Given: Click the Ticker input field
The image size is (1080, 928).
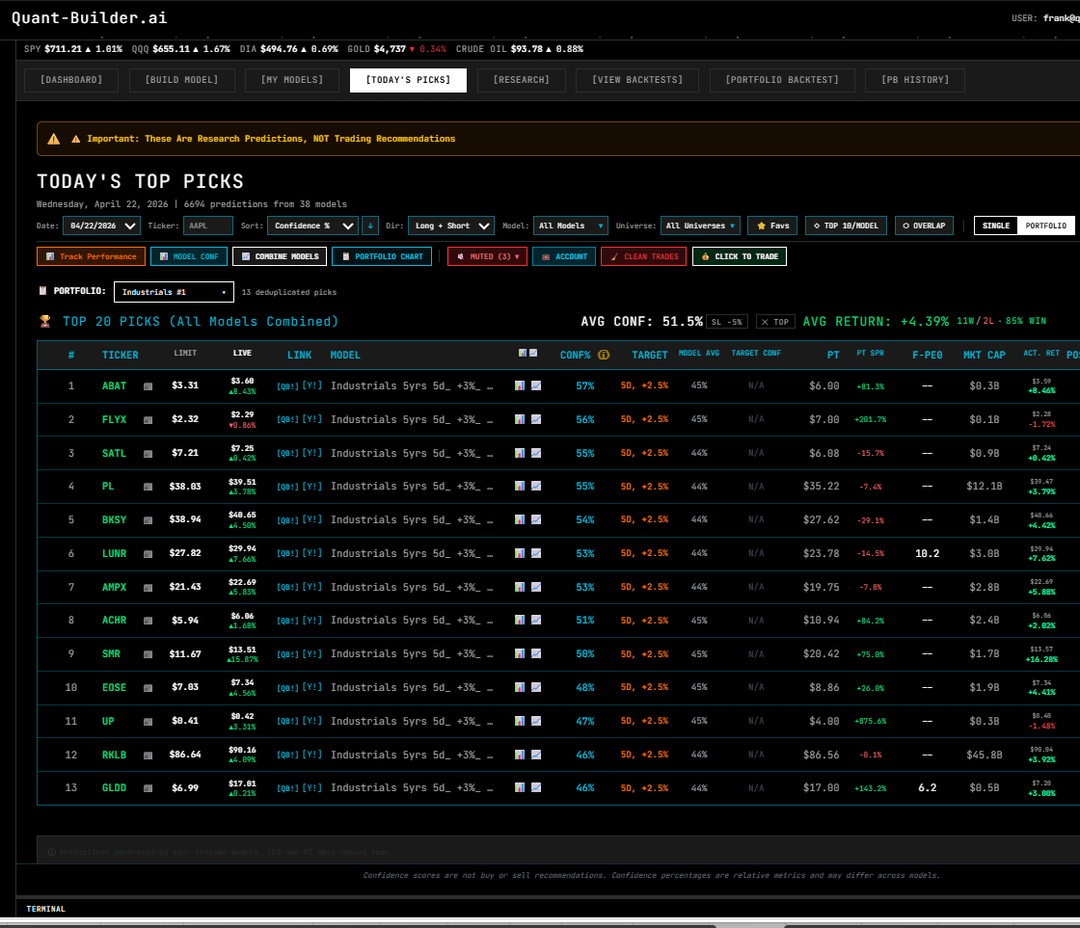Looking at the screenshot, I should [208, 226].
